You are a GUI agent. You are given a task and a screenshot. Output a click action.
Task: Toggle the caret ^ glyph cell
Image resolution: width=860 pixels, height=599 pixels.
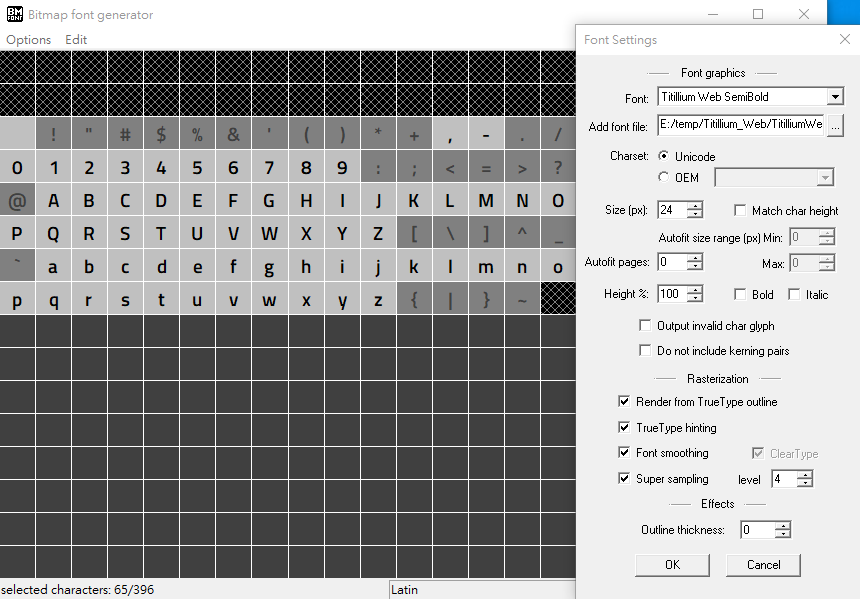522,234
